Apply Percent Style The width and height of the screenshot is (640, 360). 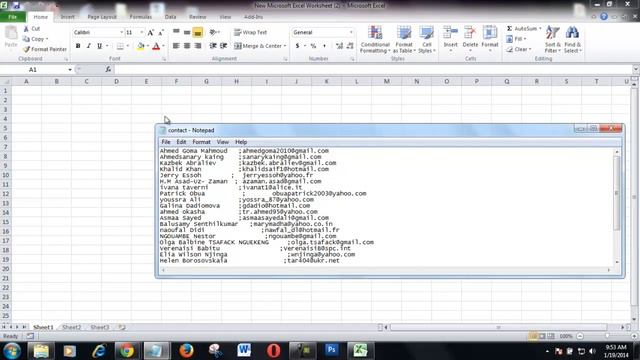(313, 46)
